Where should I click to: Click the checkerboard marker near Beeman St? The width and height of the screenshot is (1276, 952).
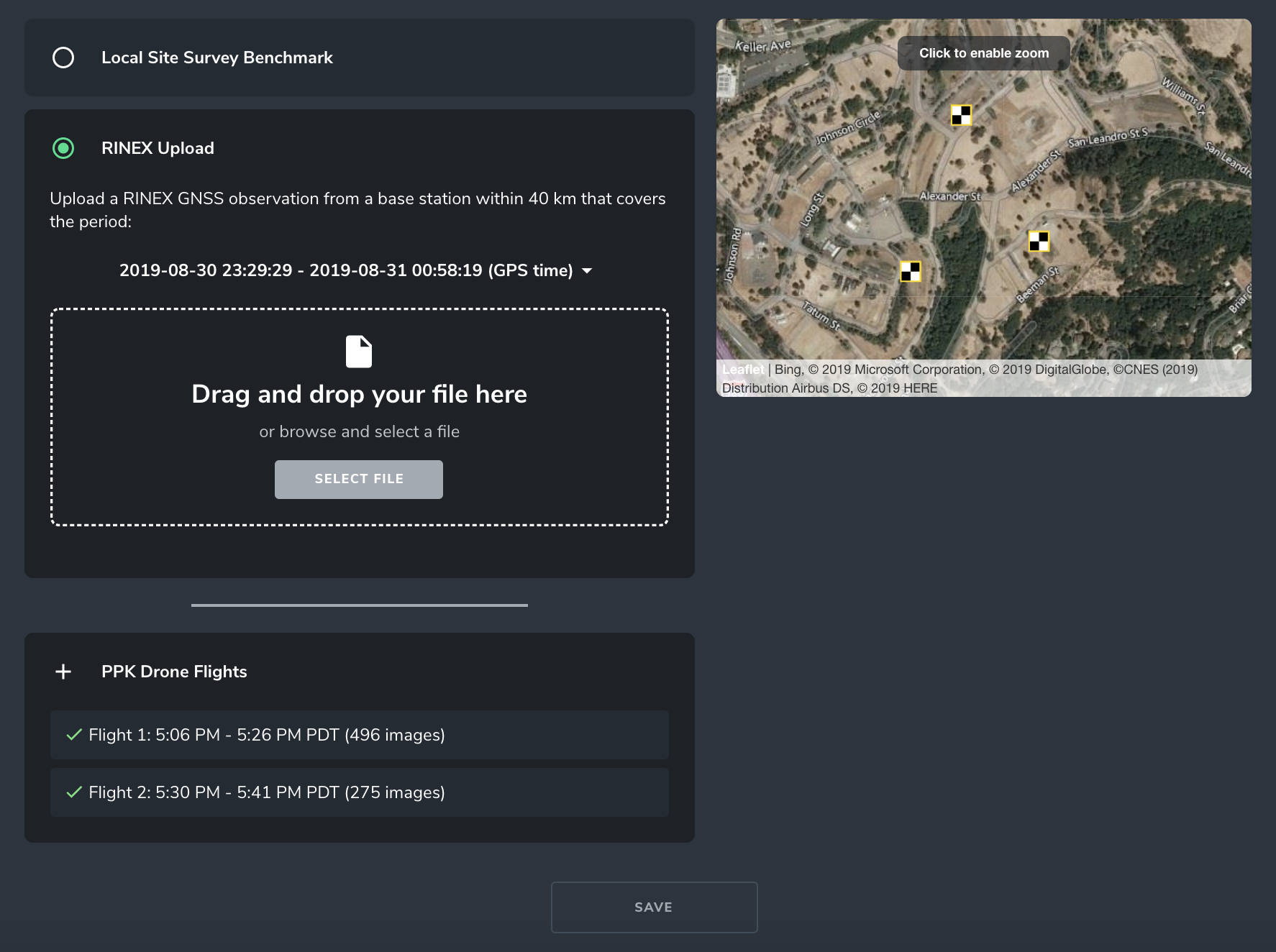click(x=1038, y=241)
